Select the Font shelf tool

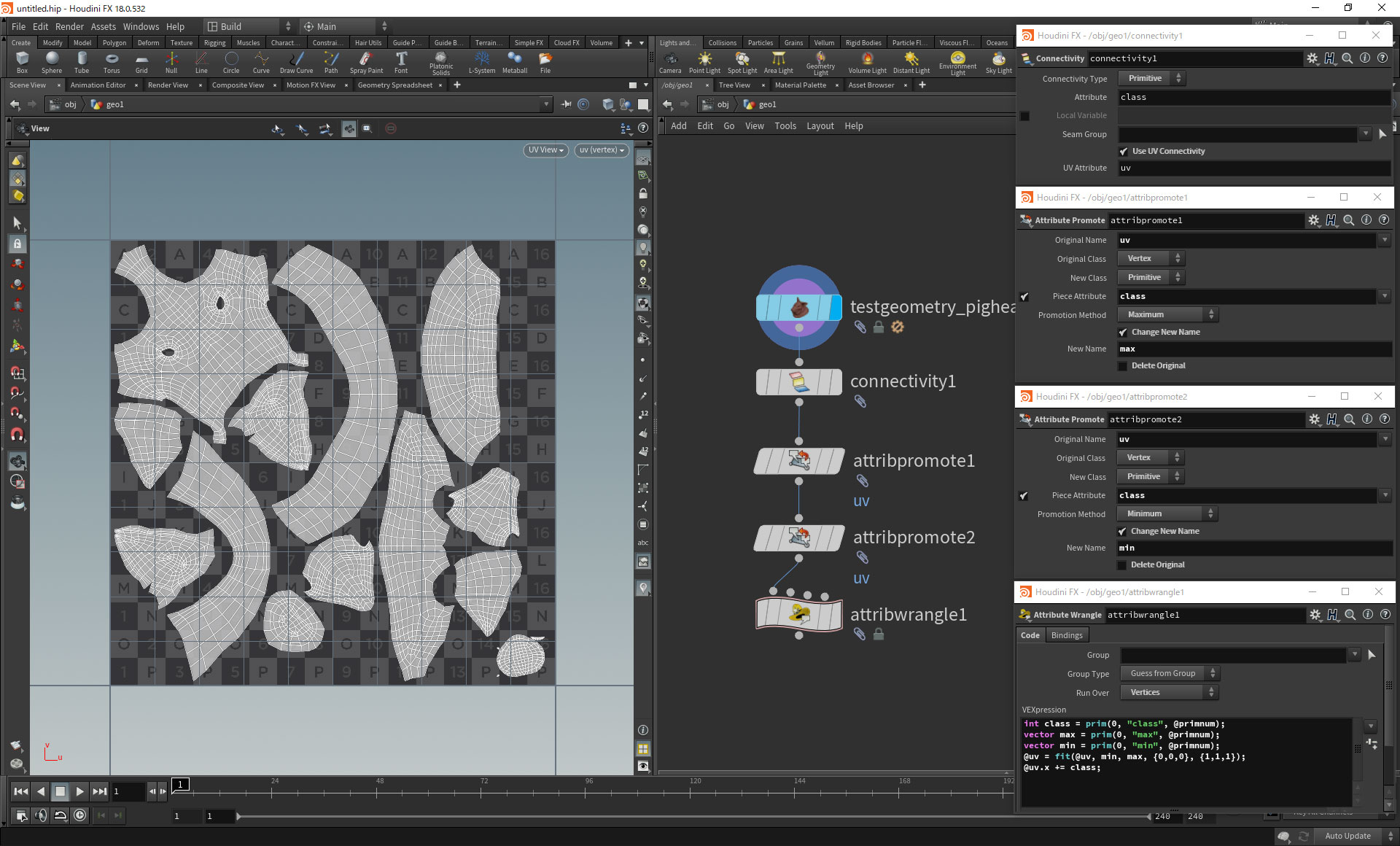[401, 62]
